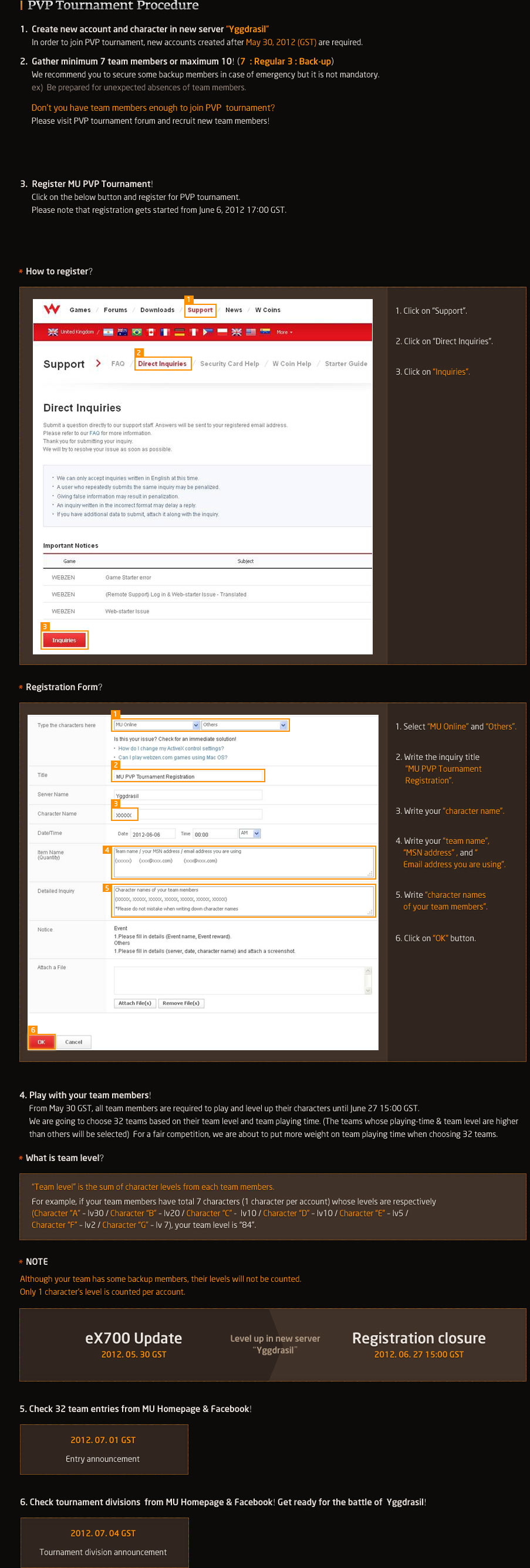Screen dimensions: 530x1568
Task: Open the AM/PM time dropdown
Action: click(250, 833)
